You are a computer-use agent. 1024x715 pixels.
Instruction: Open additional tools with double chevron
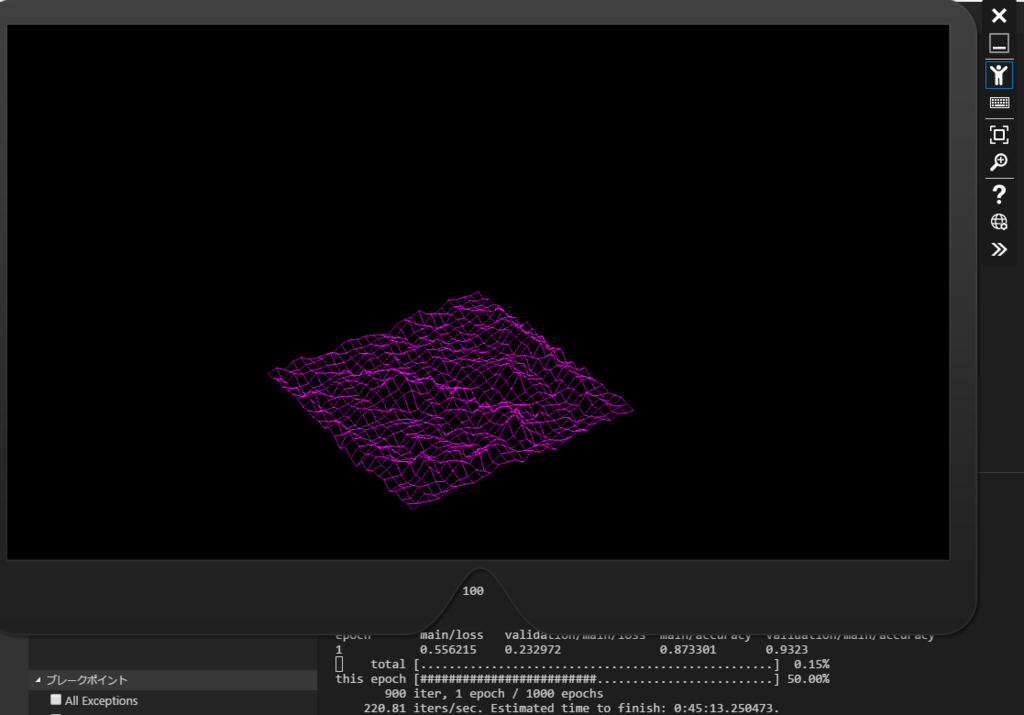click(x=999, y=249)
